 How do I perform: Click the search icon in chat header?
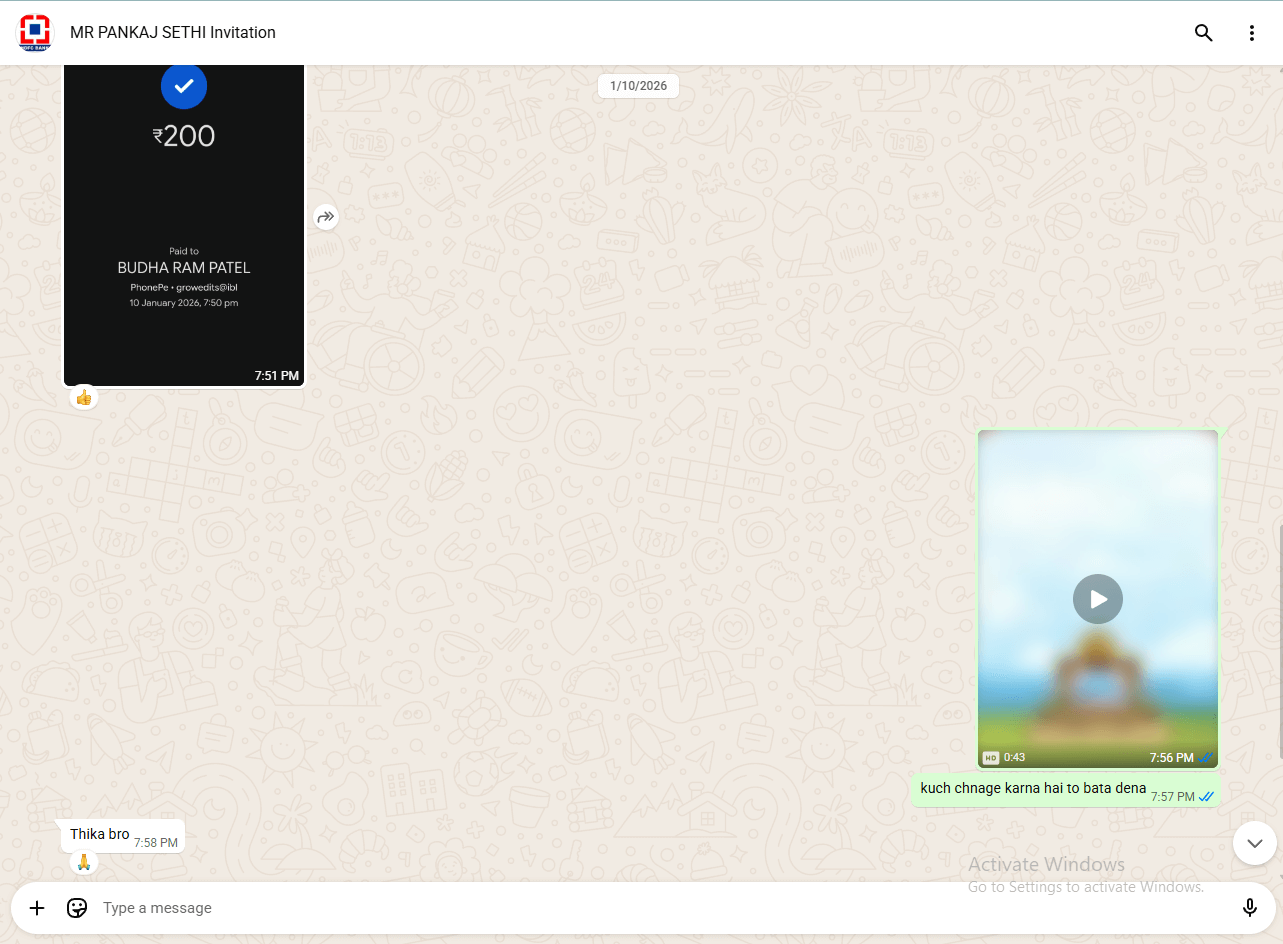point(1203,33)
